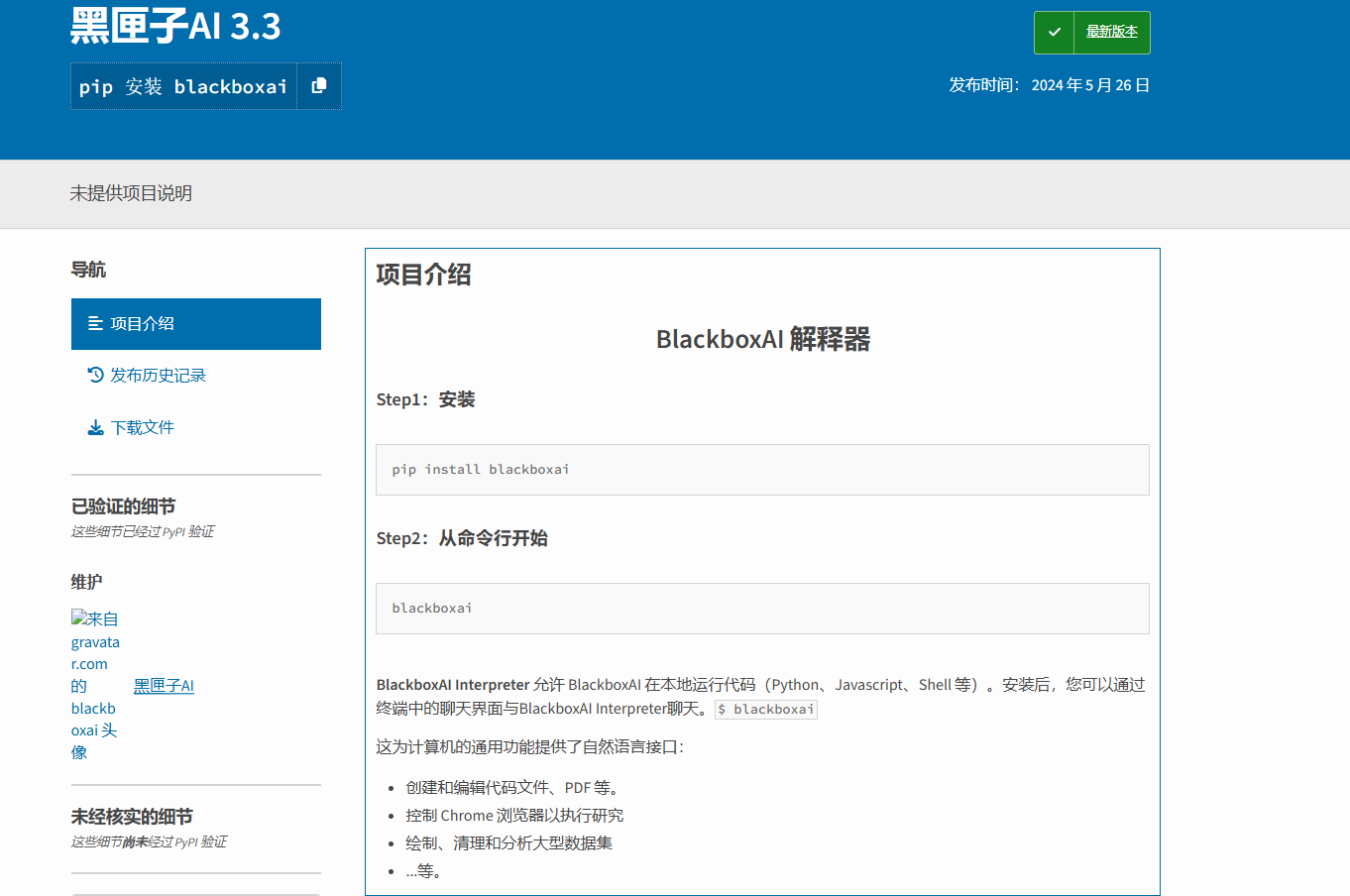This screenshot has width=1350, height=896.
Task: Switch to the 下载文件 tab
Action: 142,428
